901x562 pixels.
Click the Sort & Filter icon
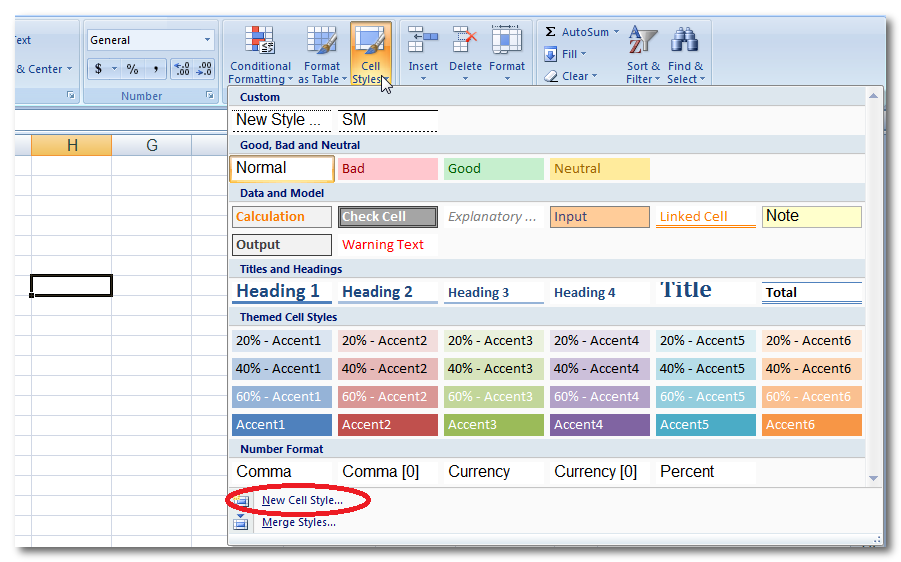point(643,42)
